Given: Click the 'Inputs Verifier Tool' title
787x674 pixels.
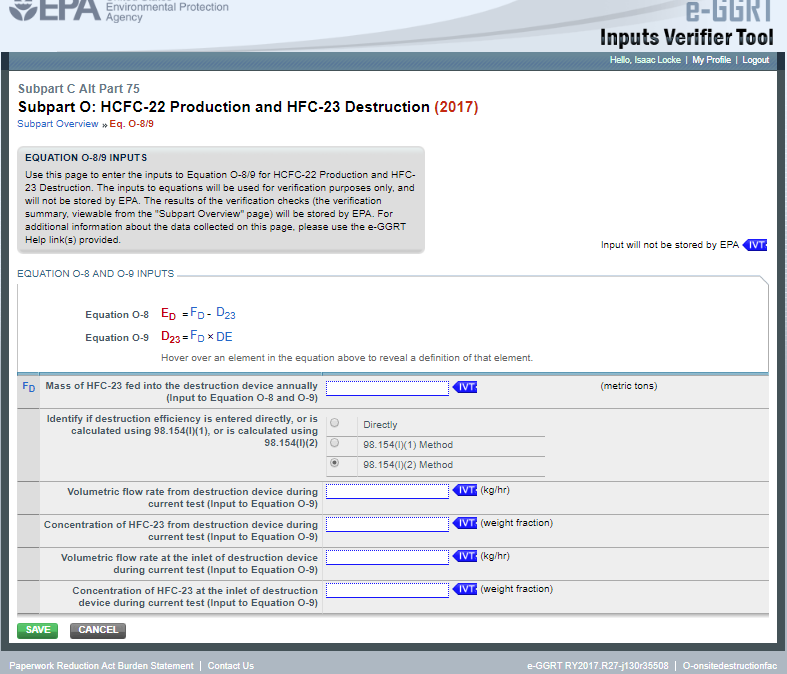Looking at the screenshot, I should pyautogui.click(x=687, y=38).
